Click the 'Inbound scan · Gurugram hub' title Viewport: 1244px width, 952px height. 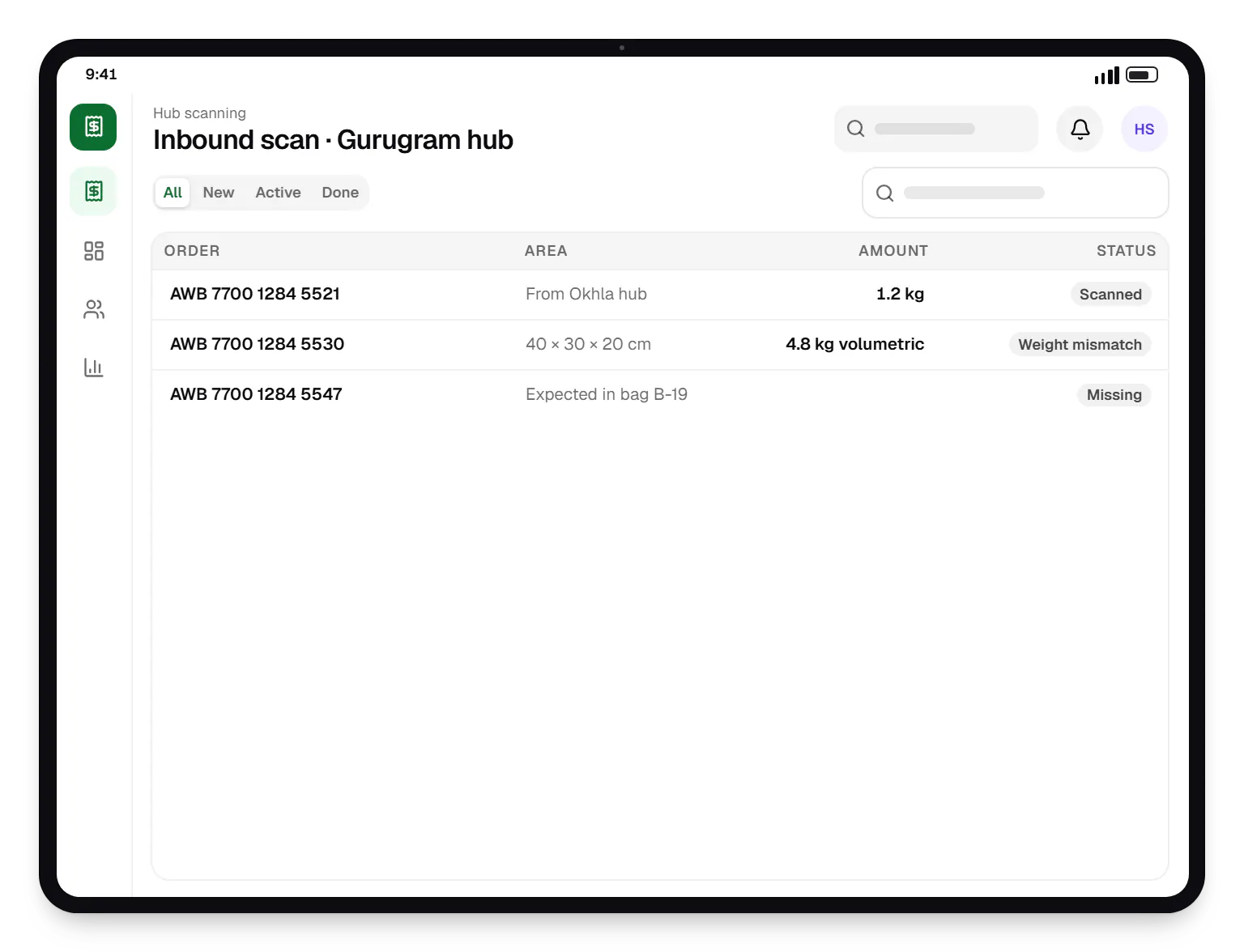pos(333,140)
